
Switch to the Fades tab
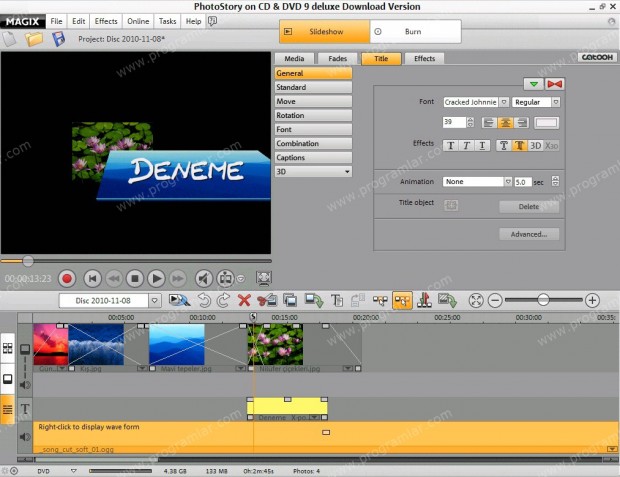337,59
